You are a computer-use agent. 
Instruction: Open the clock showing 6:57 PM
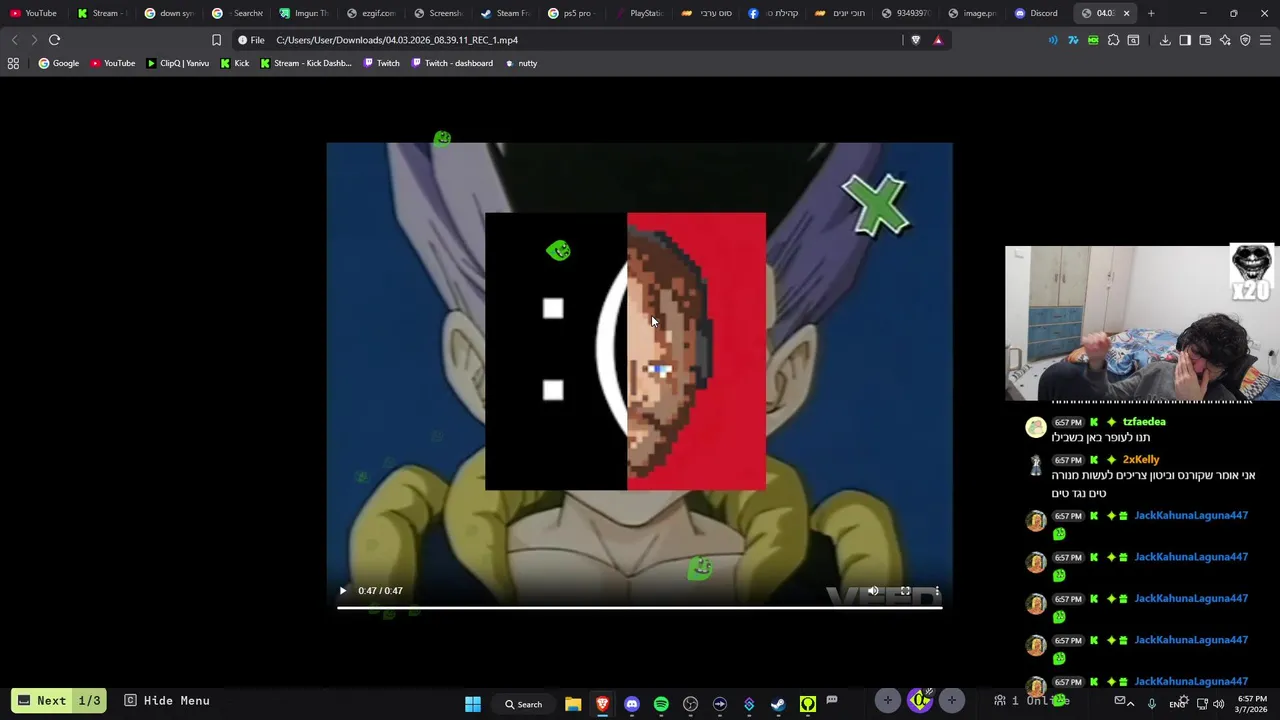1252,704
